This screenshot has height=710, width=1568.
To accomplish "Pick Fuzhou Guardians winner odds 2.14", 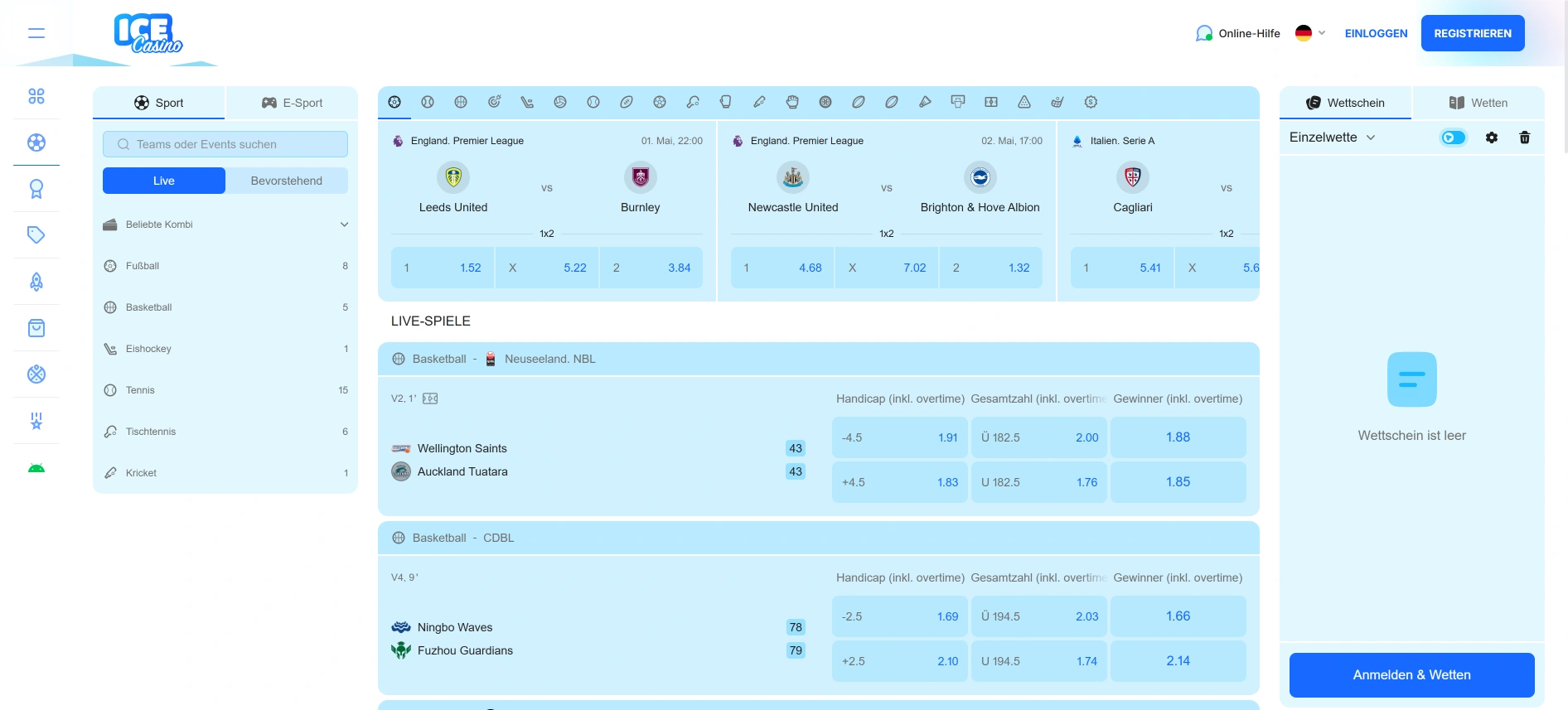I will tap(1178, 661).
